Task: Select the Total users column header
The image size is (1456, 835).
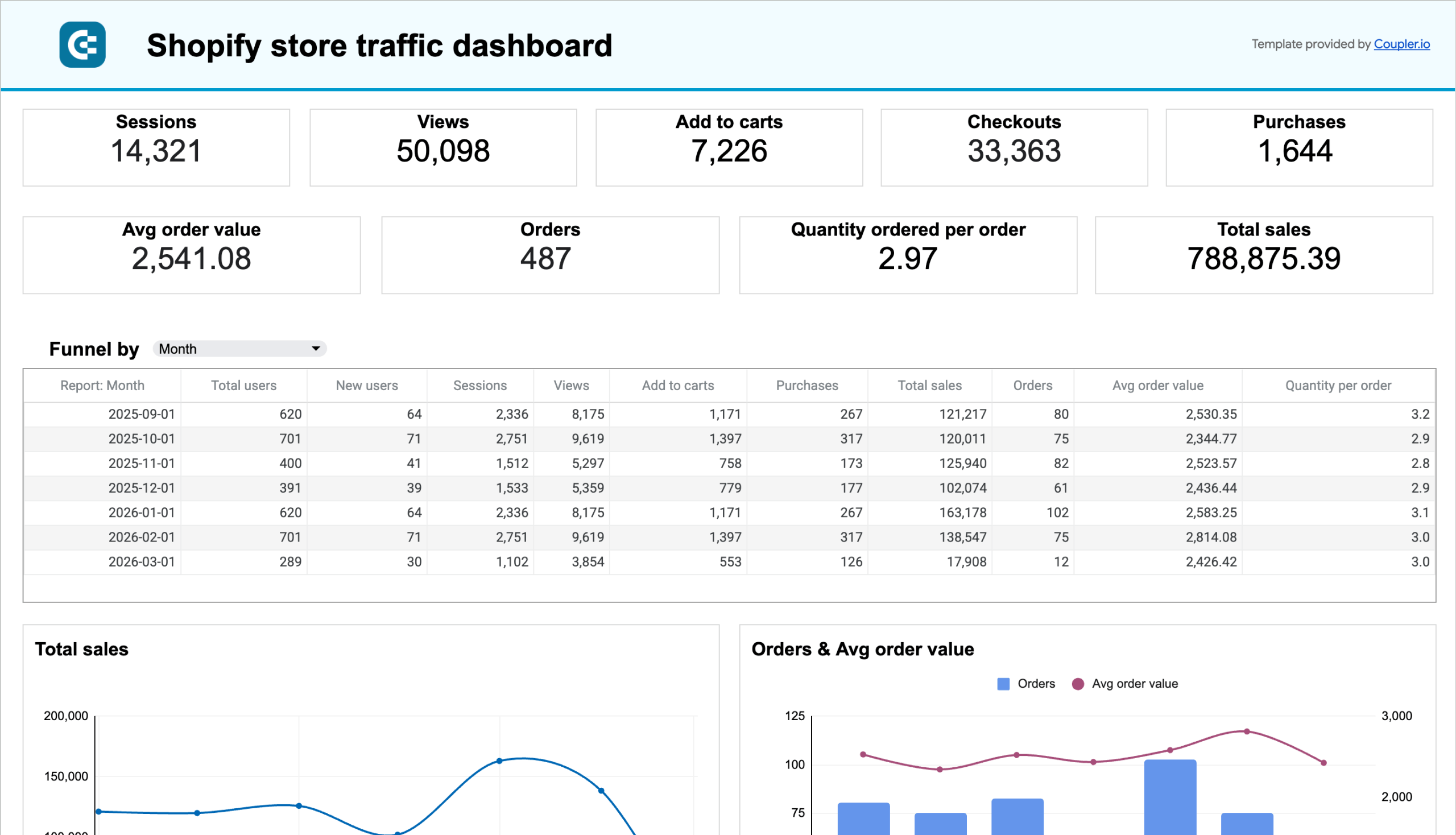Action: pyautogui.click(x=243, y=385)
